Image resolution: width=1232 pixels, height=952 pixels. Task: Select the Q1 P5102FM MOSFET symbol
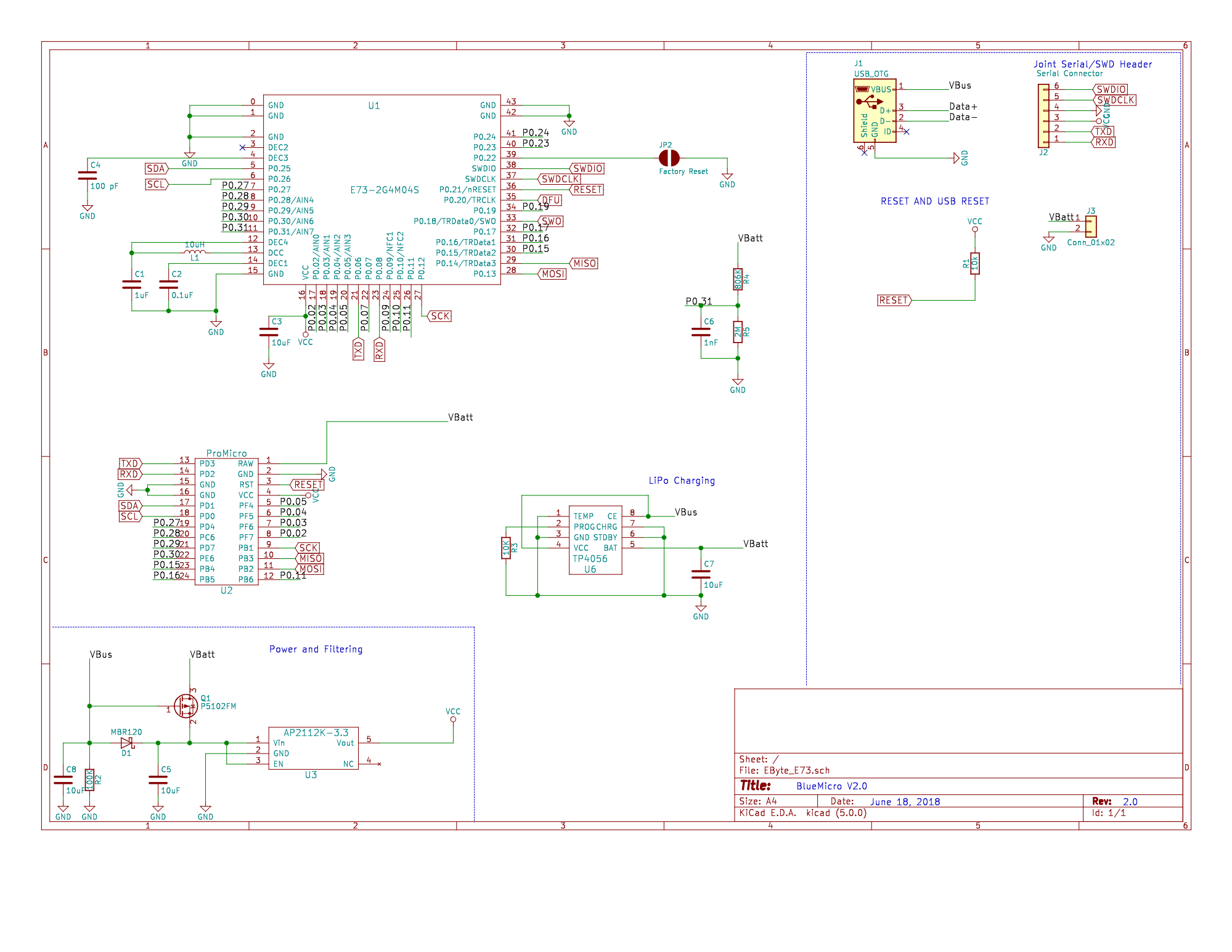tap(186, 706)
